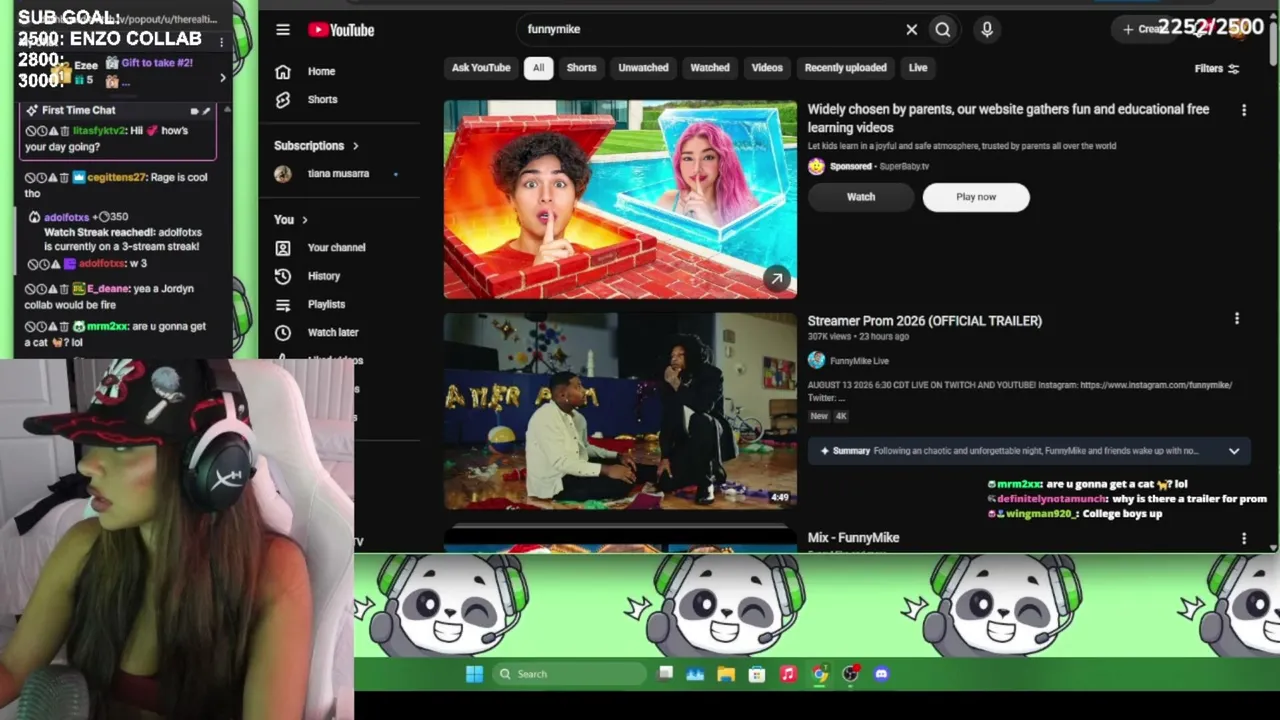The width and height of the screenshot is (1280, 720).
Task: Start voice search with the microphone
Action: pyautogui.click(x=987, y=30)
